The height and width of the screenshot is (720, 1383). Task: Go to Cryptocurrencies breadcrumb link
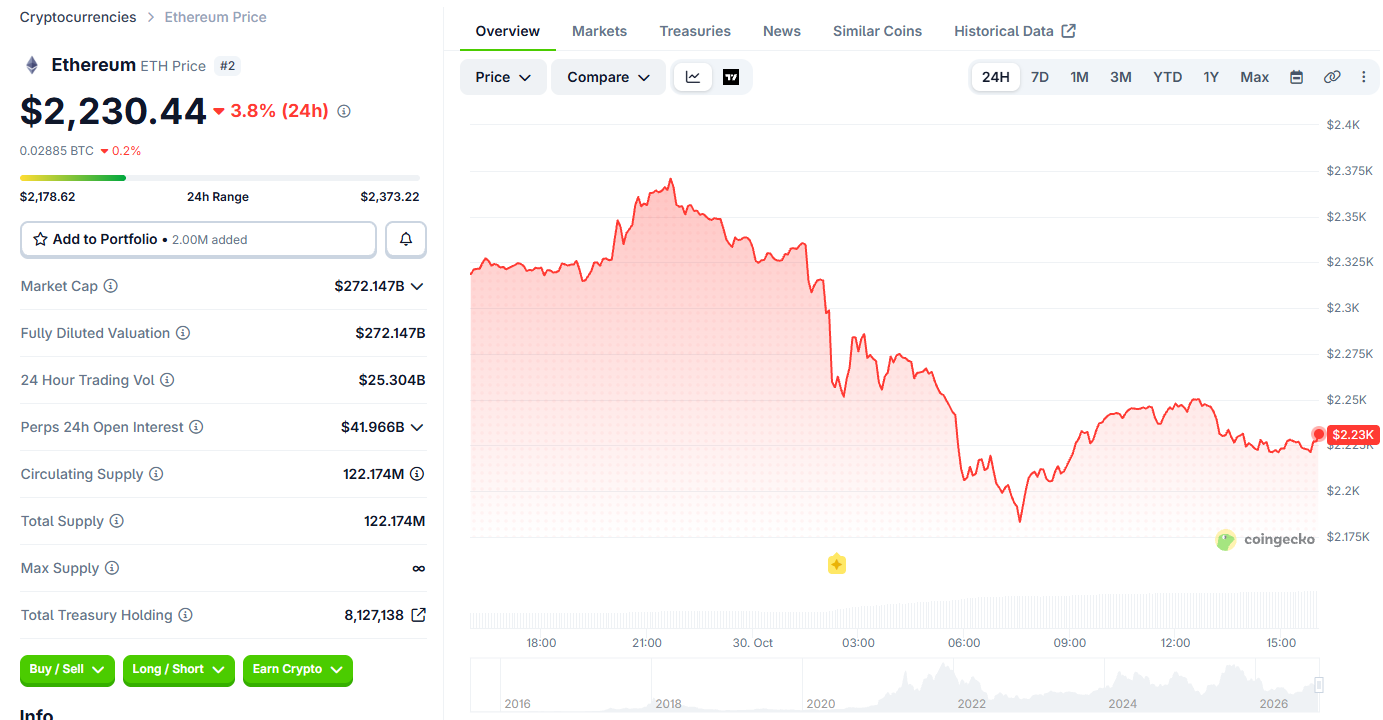[78, 17]
